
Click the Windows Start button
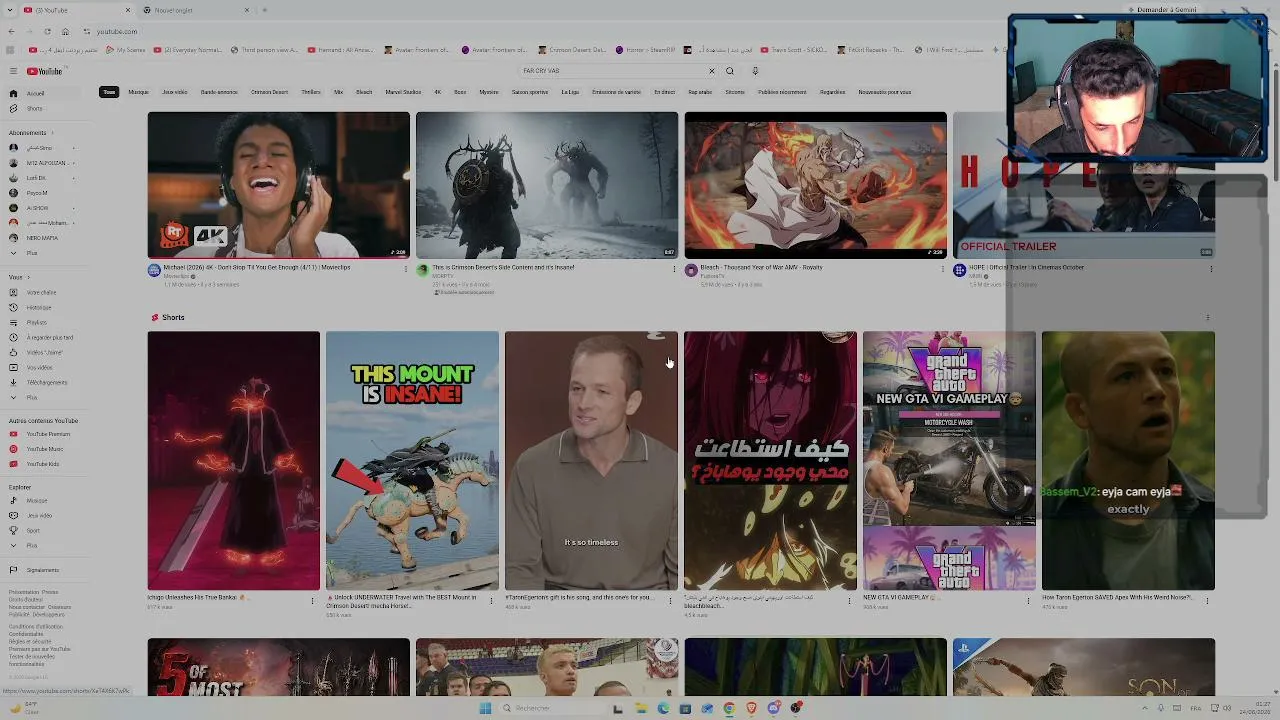485,708
